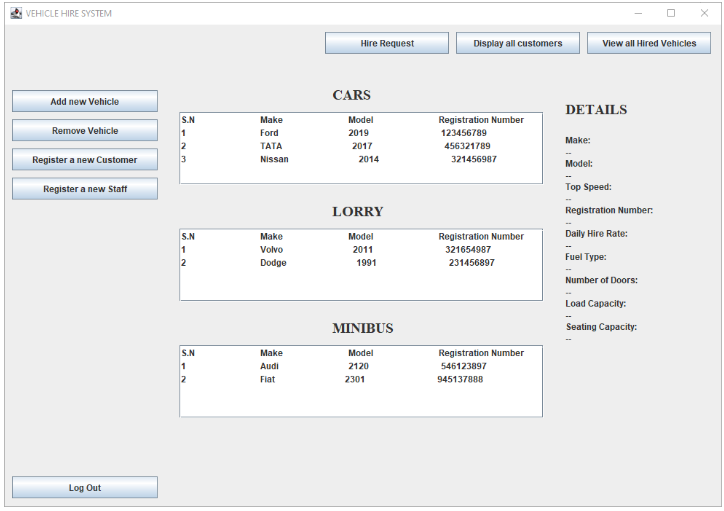Maximize the Vehicle Hire System window
This screenshot has height=511, width=724.
[671, 13]
